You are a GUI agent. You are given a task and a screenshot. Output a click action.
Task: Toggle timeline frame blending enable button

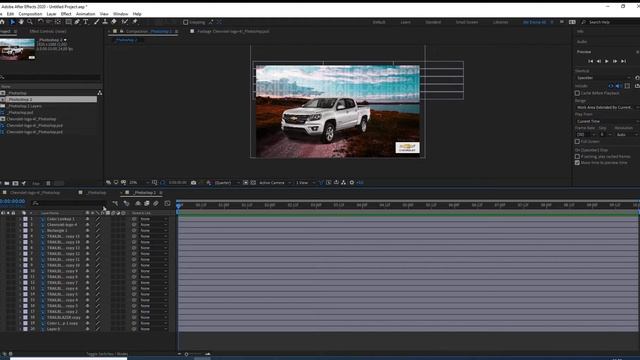pyautogui.click(x=147, y=203)
